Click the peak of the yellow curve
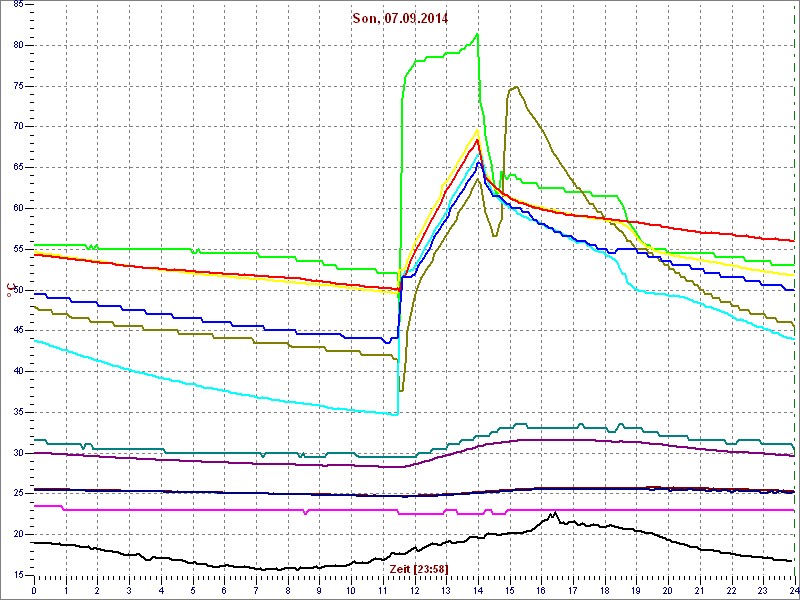 (x=477, y=130)
